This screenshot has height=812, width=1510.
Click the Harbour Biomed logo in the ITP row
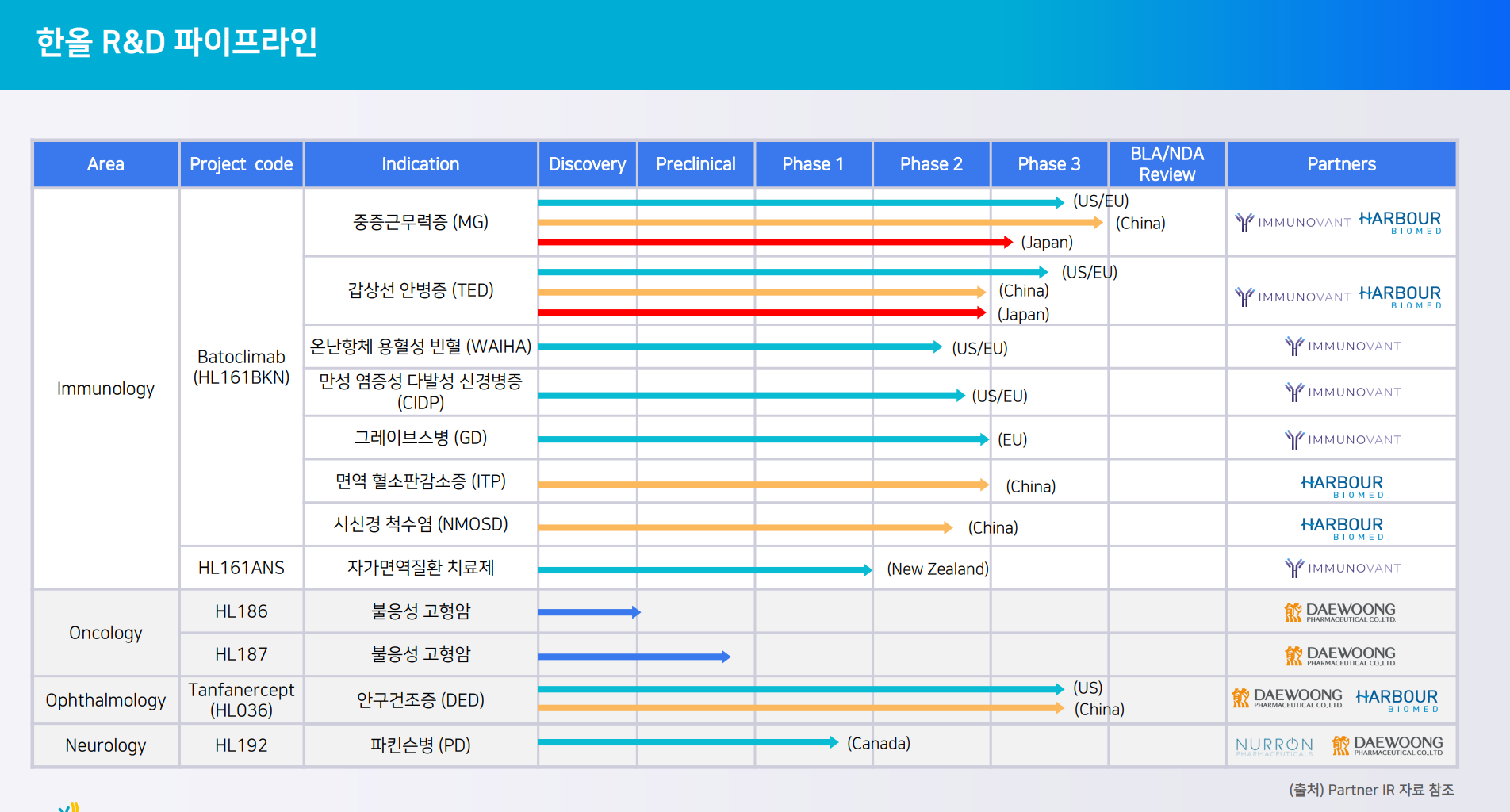(x=1343, y=486)
